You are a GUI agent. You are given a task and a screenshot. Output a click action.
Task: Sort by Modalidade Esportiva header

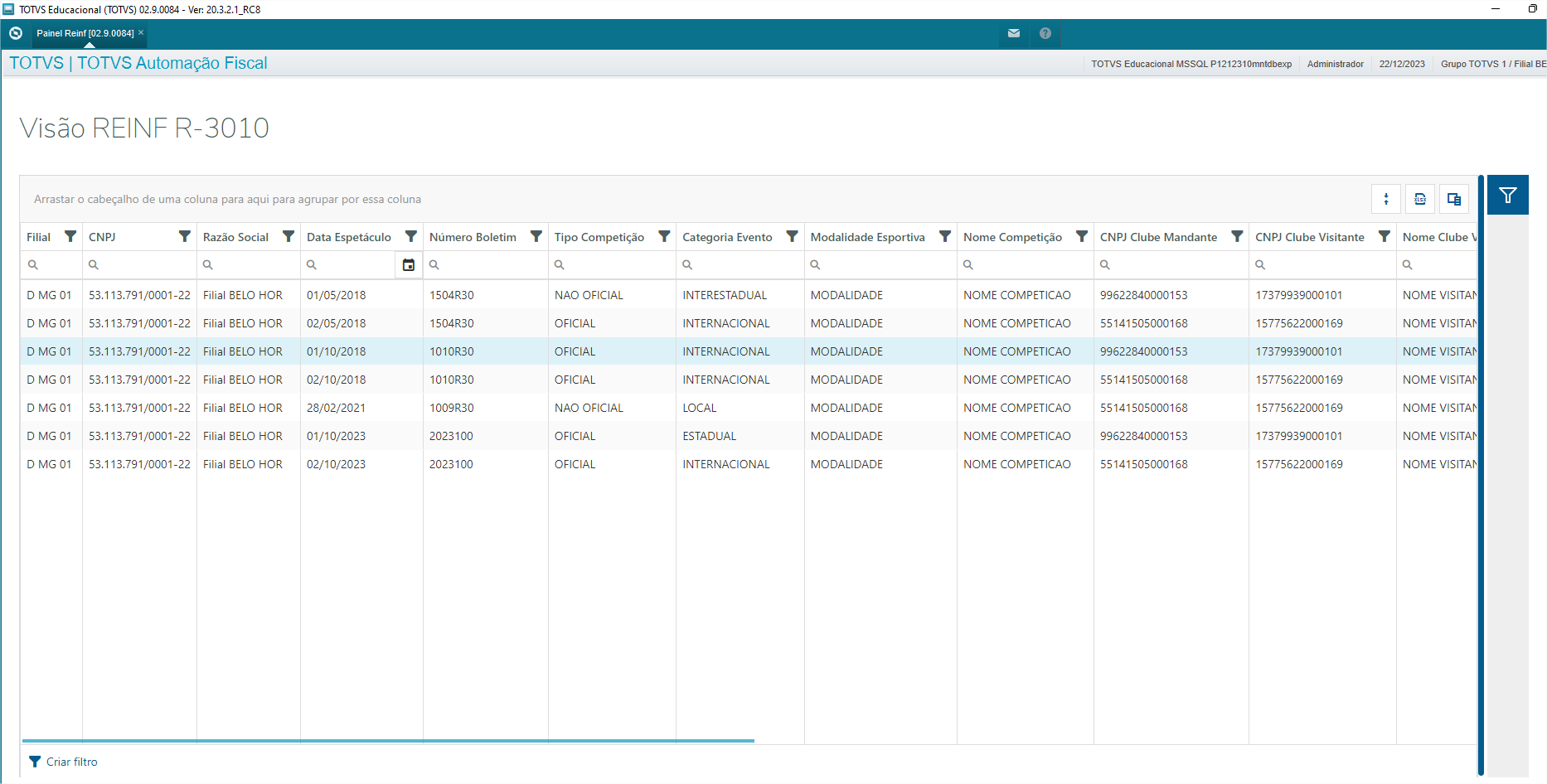point(867,237)
